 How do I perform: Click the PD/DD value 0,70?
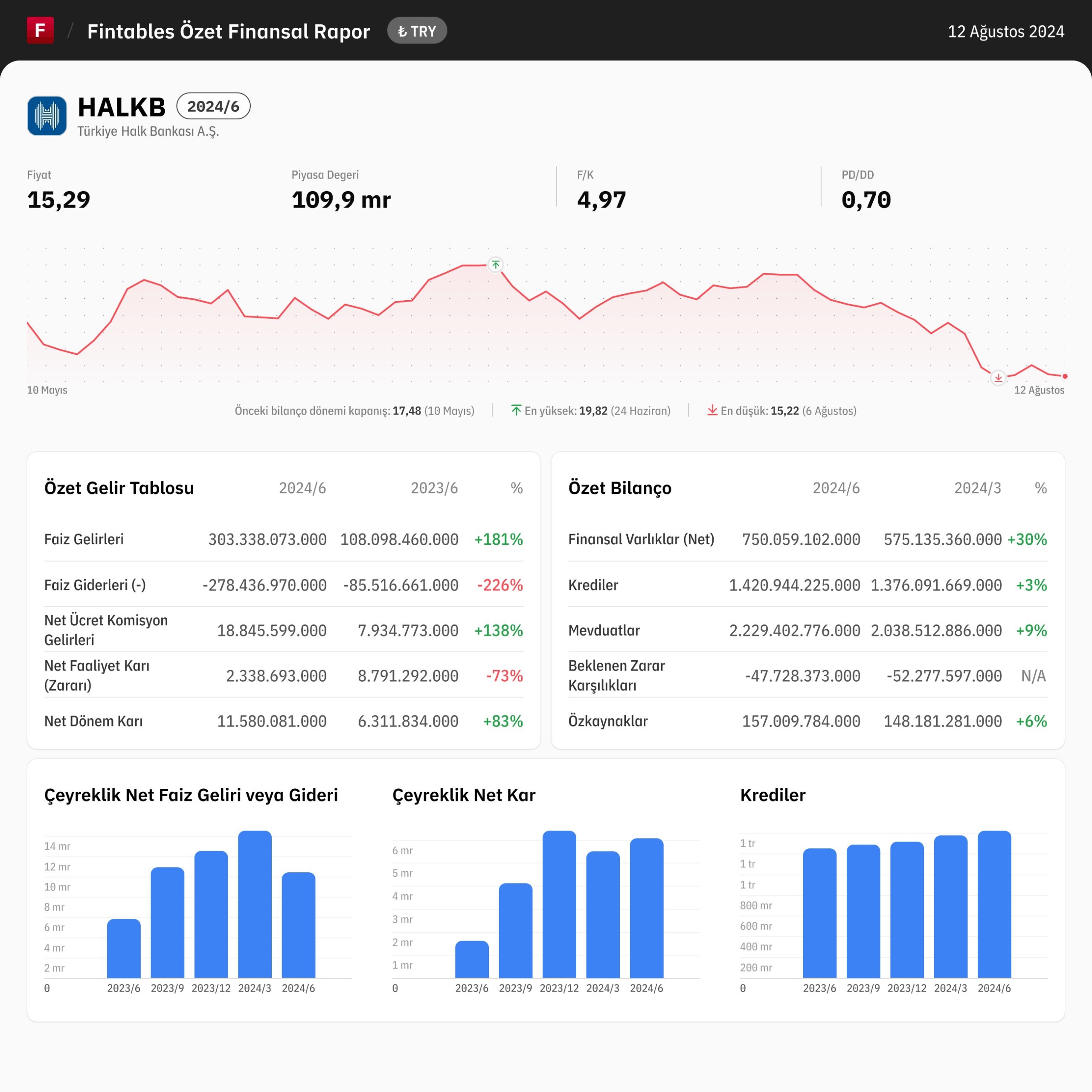866,200
